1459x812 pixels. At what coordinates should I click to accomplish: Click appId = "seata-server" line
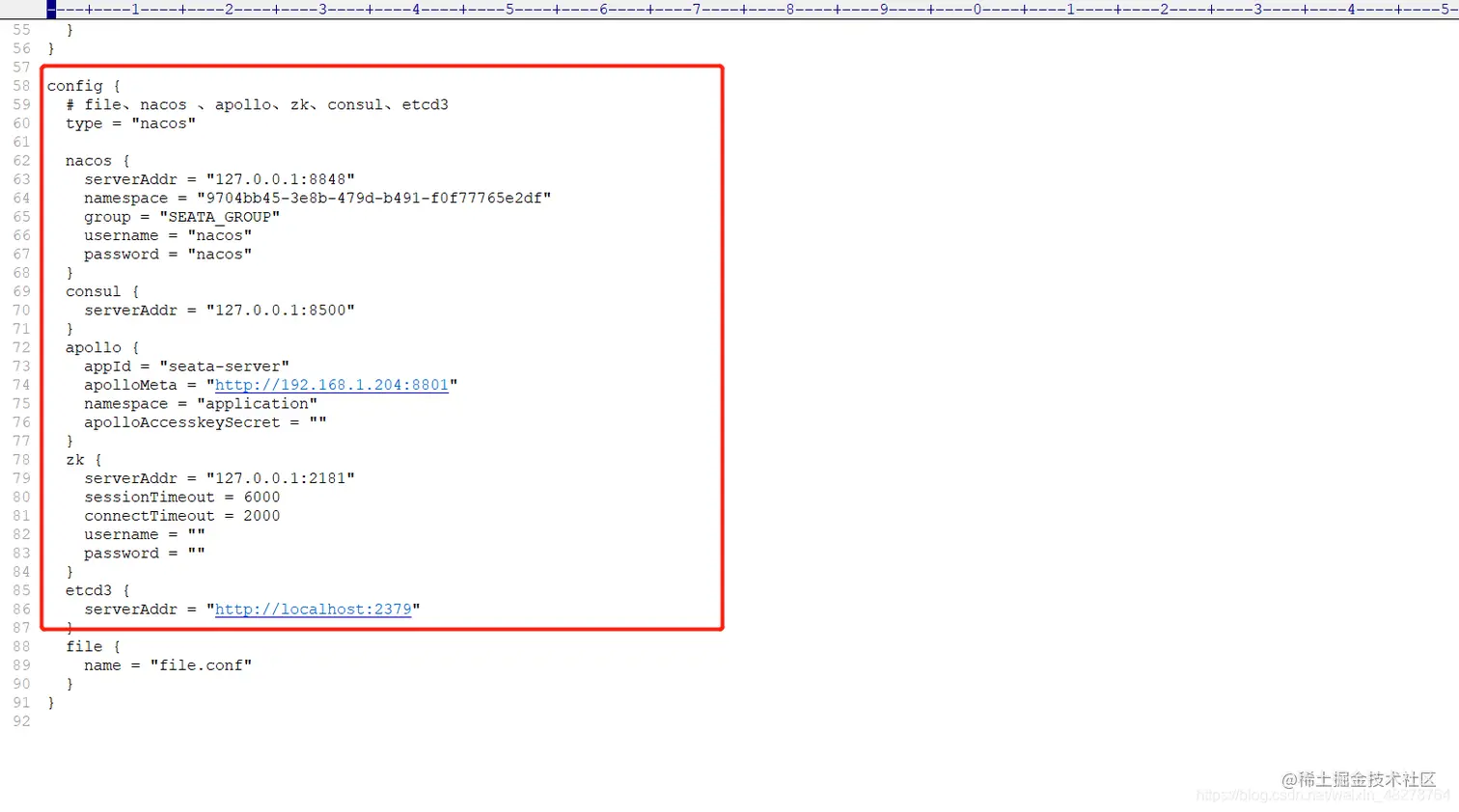(186, 366)
